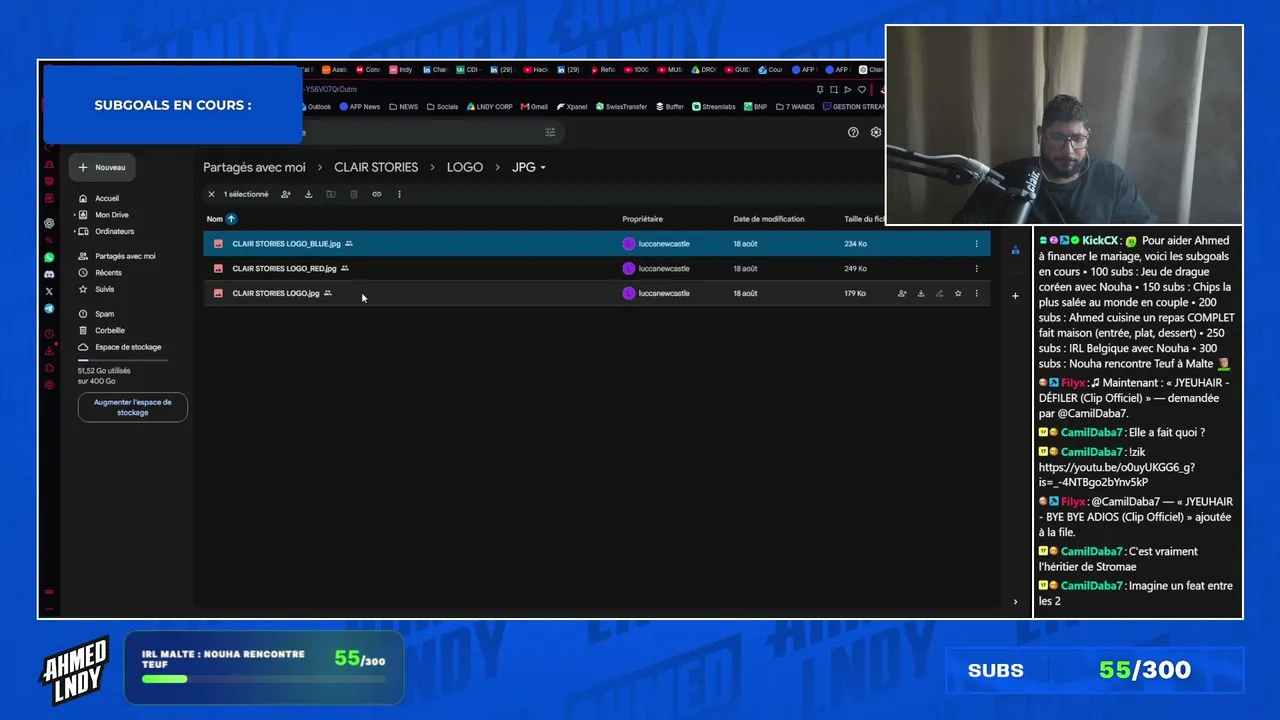Expand the Mon Drive tree arrow
The width and height of the screenshot is (1280, 720).
click(x=74, y=215)
